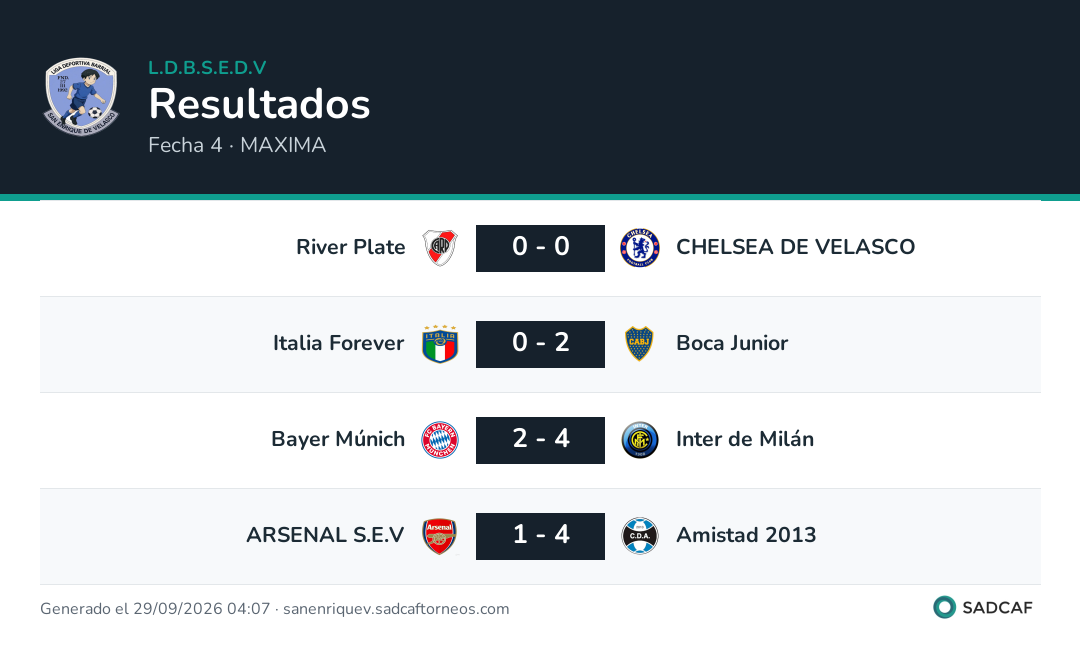Click the Resultados heading
This screenshot has width=1080, height=660.
point(260,104)
